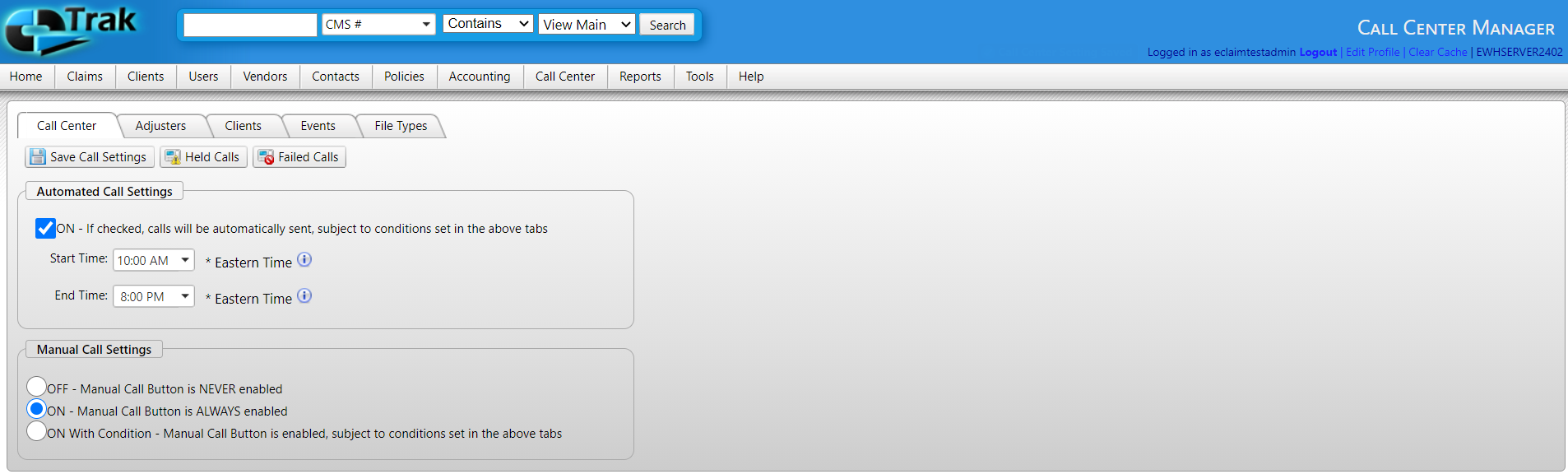This screenshot has width=1568, height=474.
Task: Click the Edit Profile link
Action: pyautogui.click(x=1372, y=52)
